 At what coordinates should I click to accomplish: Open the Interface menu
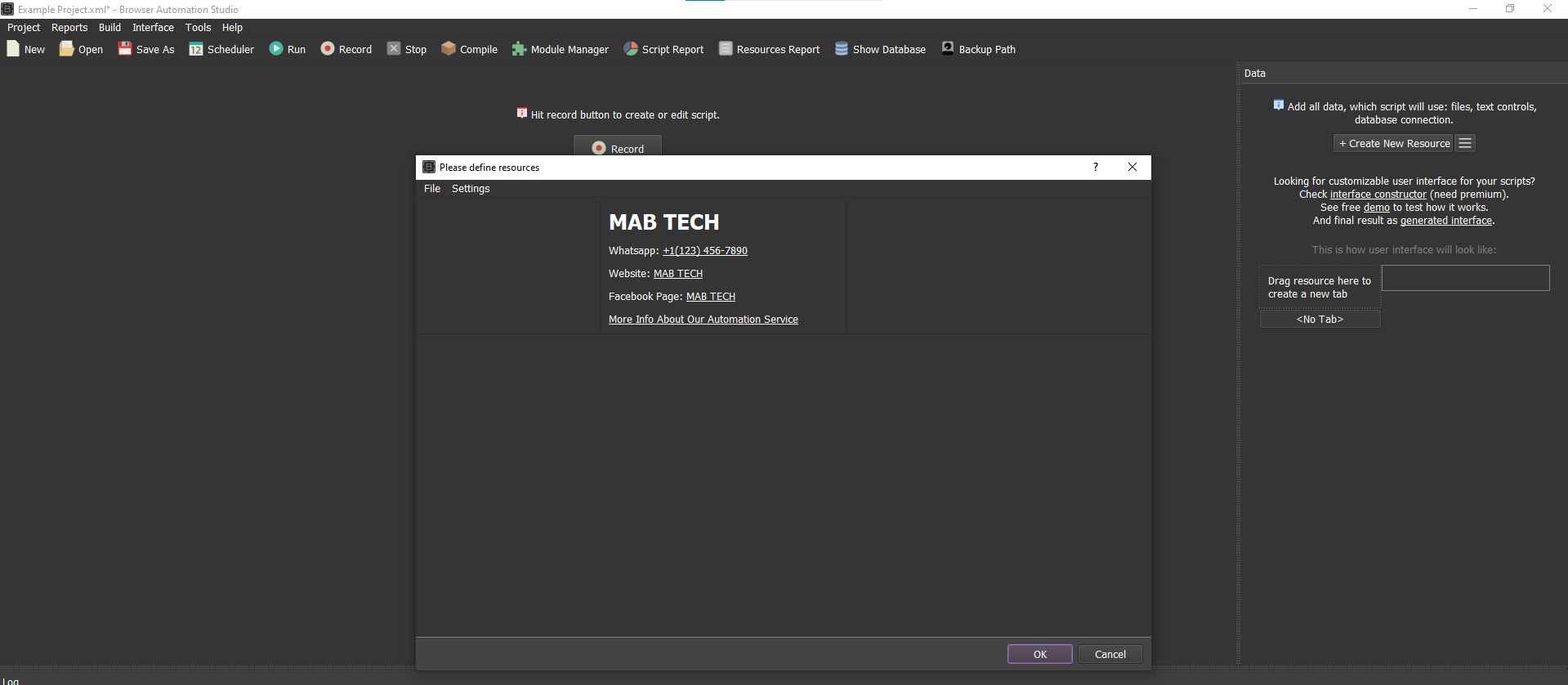[153, 27]
